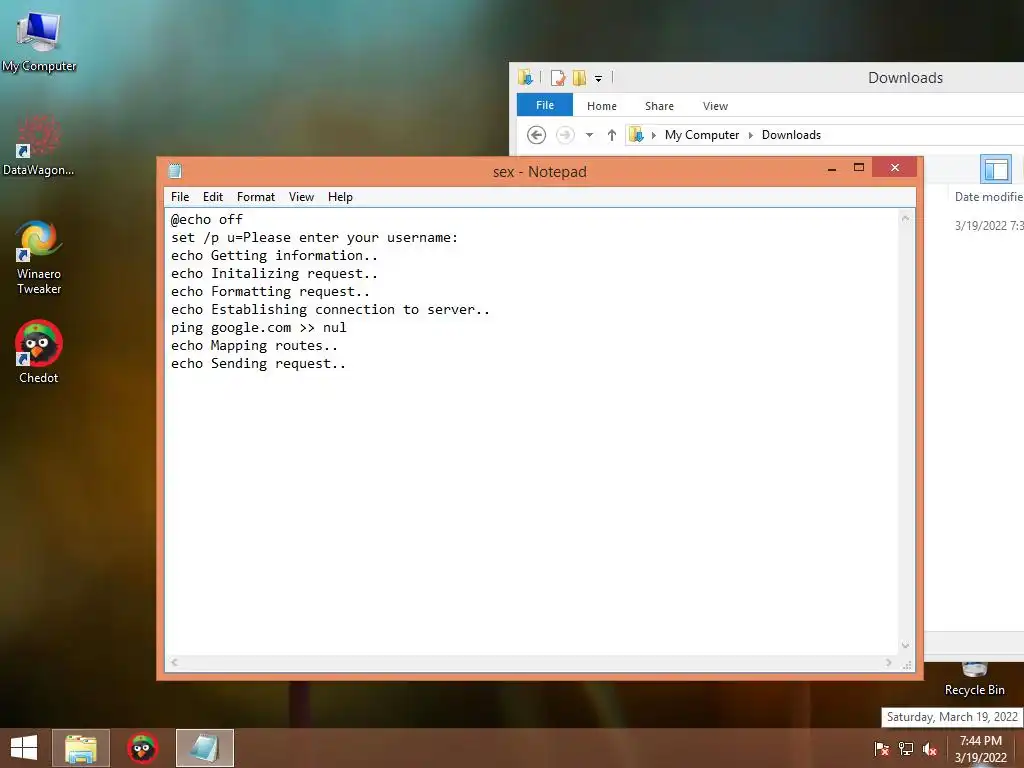Click Properties icon in Explorer quick access toolbar
Viewport: 1024px width, 768px height.
coord(558,78)
